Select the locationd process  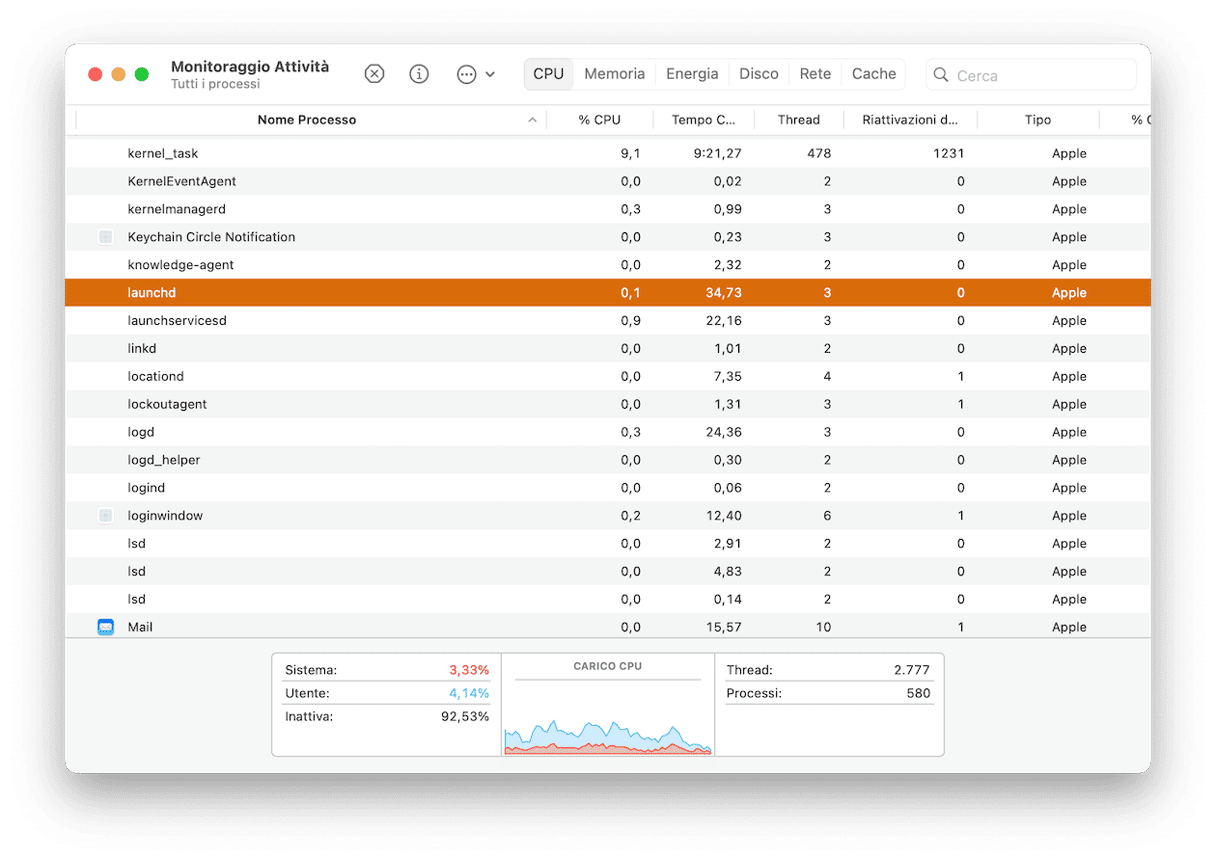click(608, 377)
